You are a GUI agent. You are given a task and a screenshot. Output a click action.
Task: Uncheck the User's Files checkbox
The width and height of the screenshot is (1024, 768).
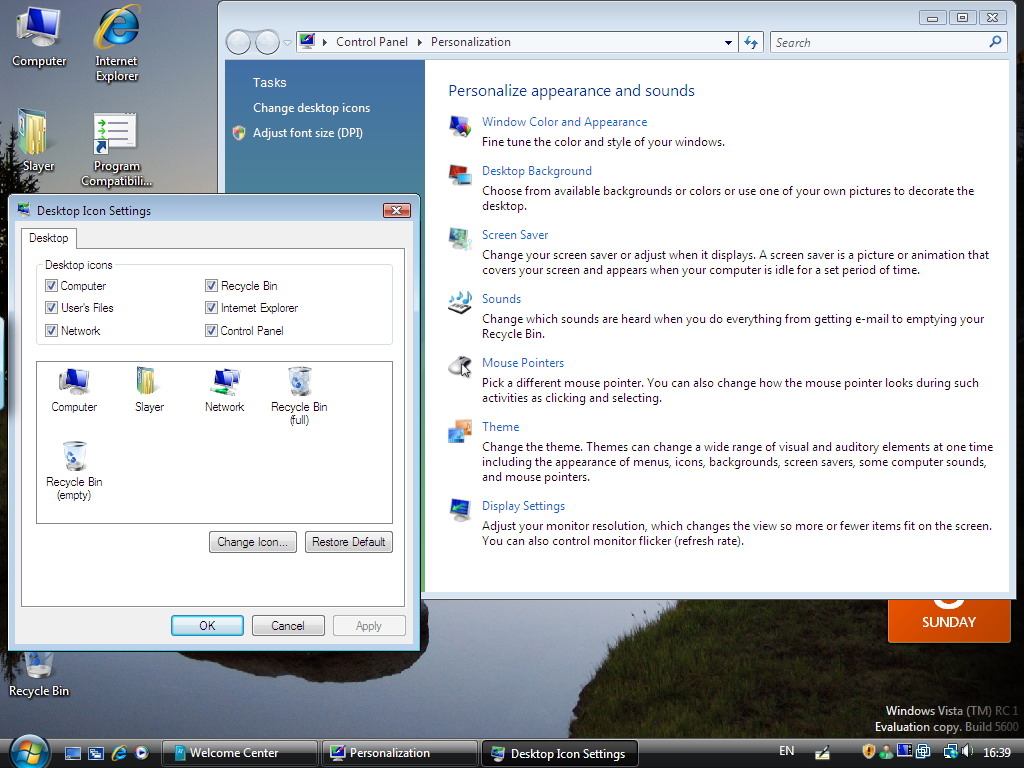[51, 308]
